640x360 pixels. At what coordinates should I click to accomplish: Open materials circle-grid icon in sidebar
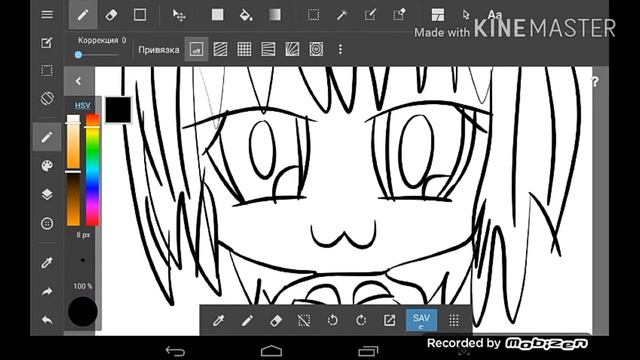coord(47,223)
